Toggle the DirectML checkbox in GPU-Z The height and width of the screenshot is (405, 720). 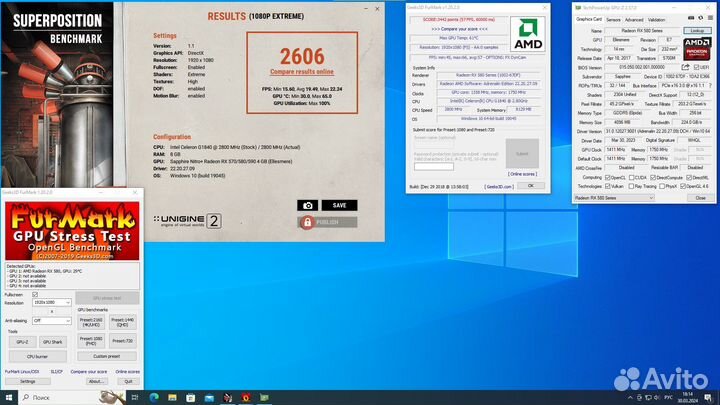click(689, 177)
